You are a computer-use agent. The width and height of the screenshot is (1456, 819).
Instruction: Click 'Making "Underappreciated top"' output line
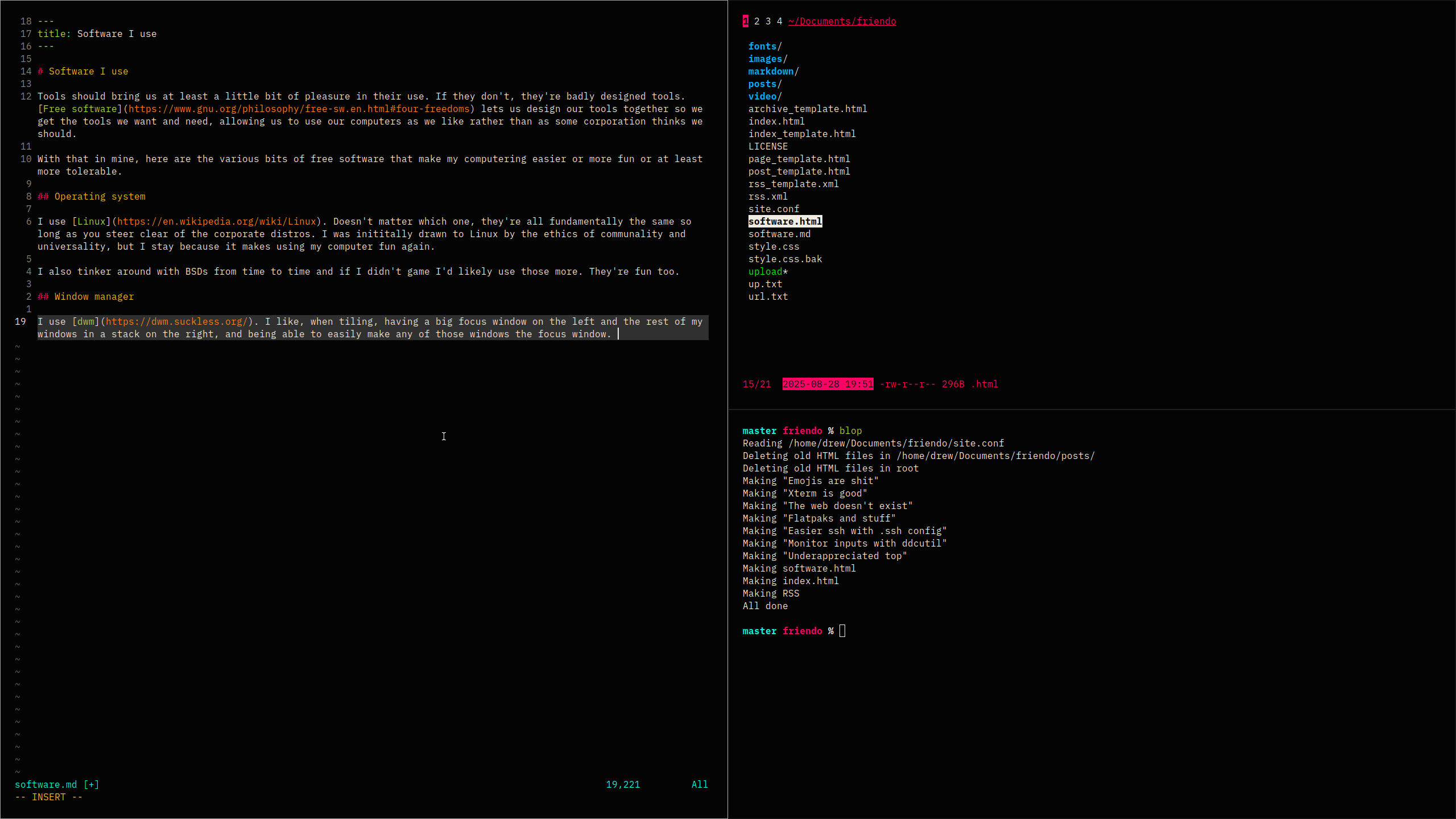(x=825, y=556)
